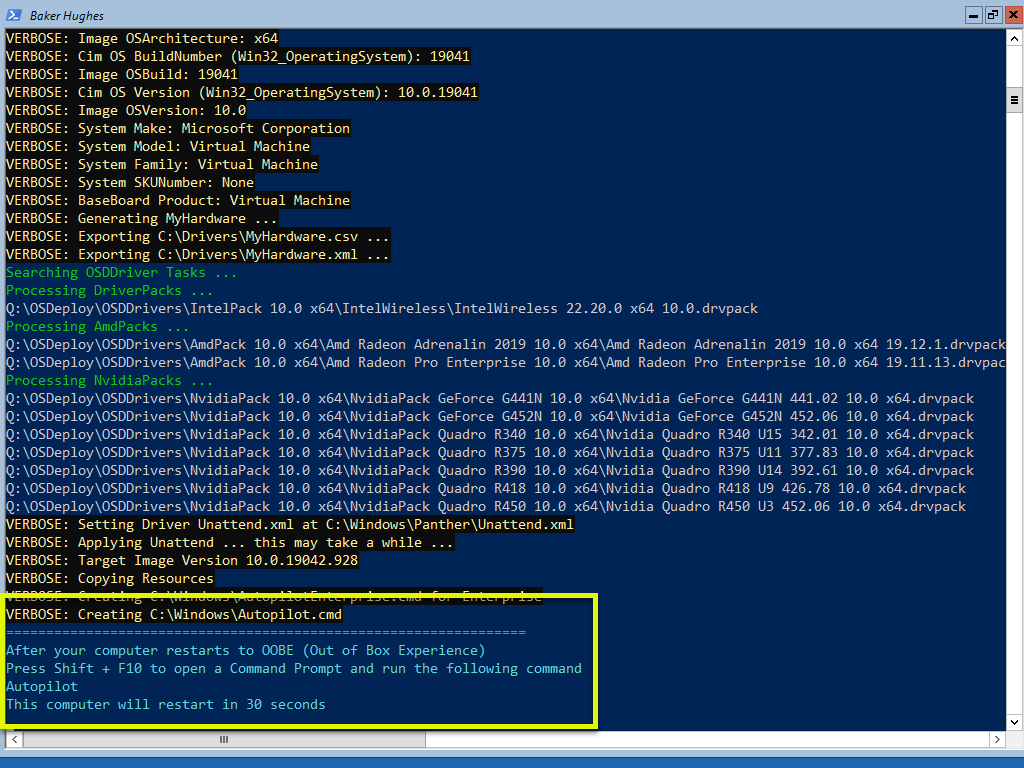Close the Baker Hughes console window
Screen dimensions: 1024x768
point(1014,15)
